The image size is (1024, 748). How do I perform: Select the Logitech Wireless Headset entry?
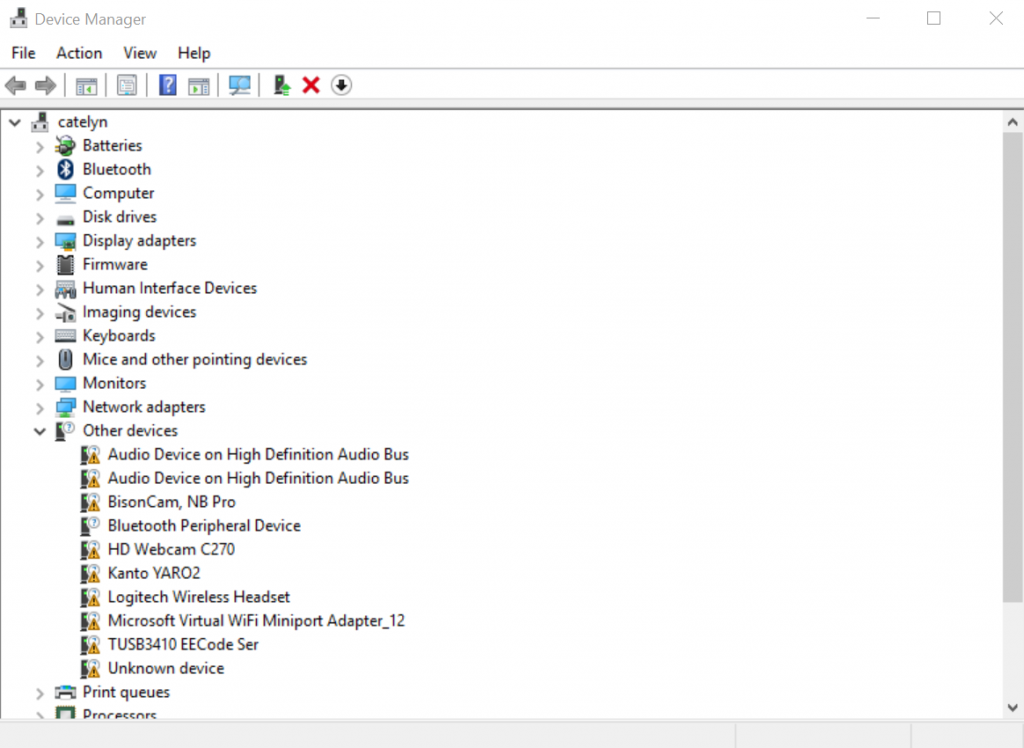198,597
